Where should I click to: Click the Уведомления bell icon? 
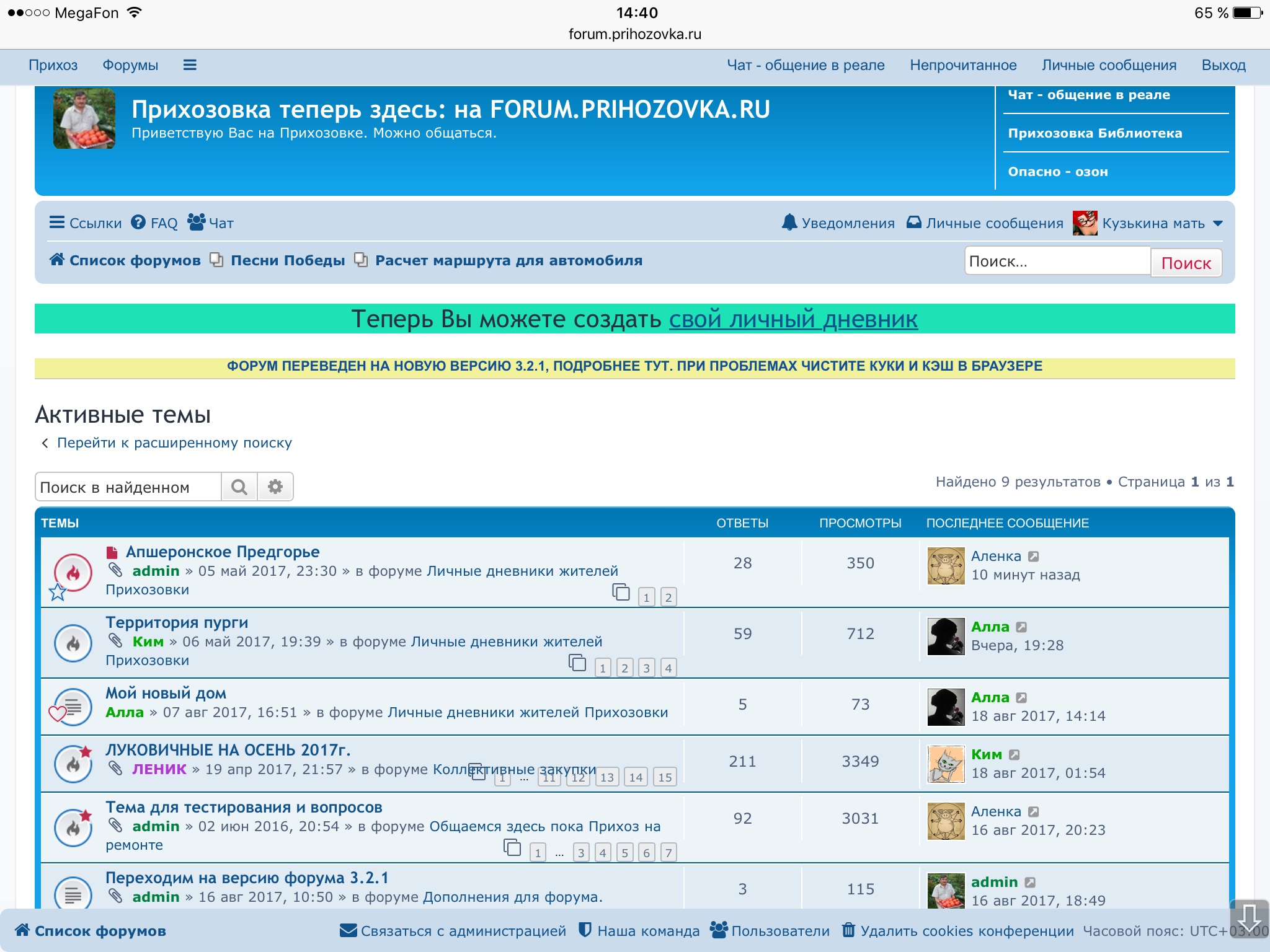point(789,223)
